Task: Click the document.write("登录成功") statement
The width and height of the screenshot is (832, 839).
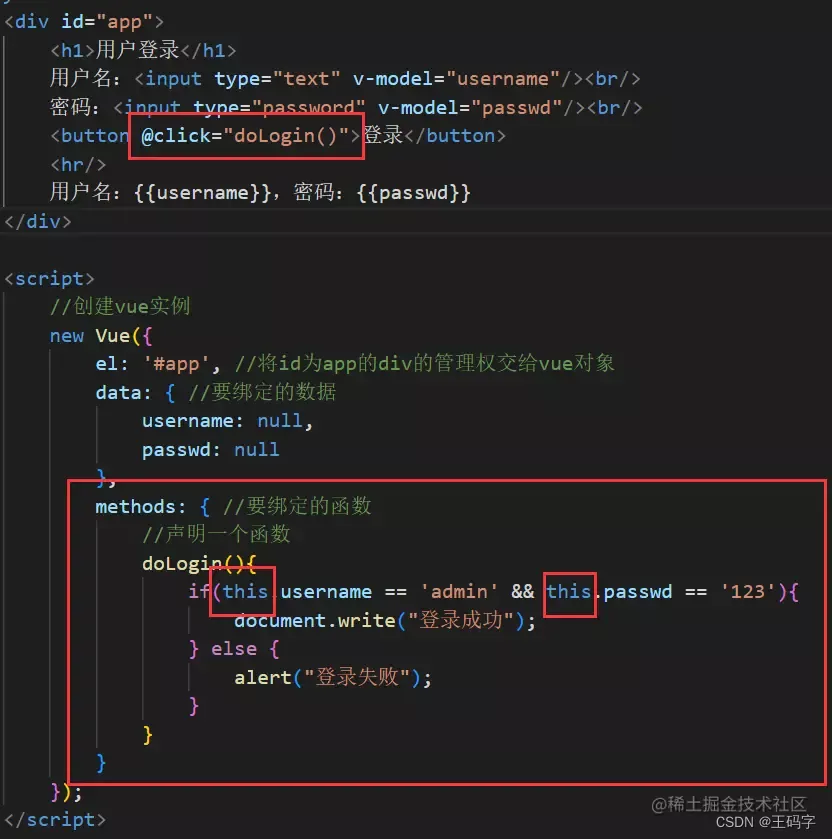Action: (385, 621)
